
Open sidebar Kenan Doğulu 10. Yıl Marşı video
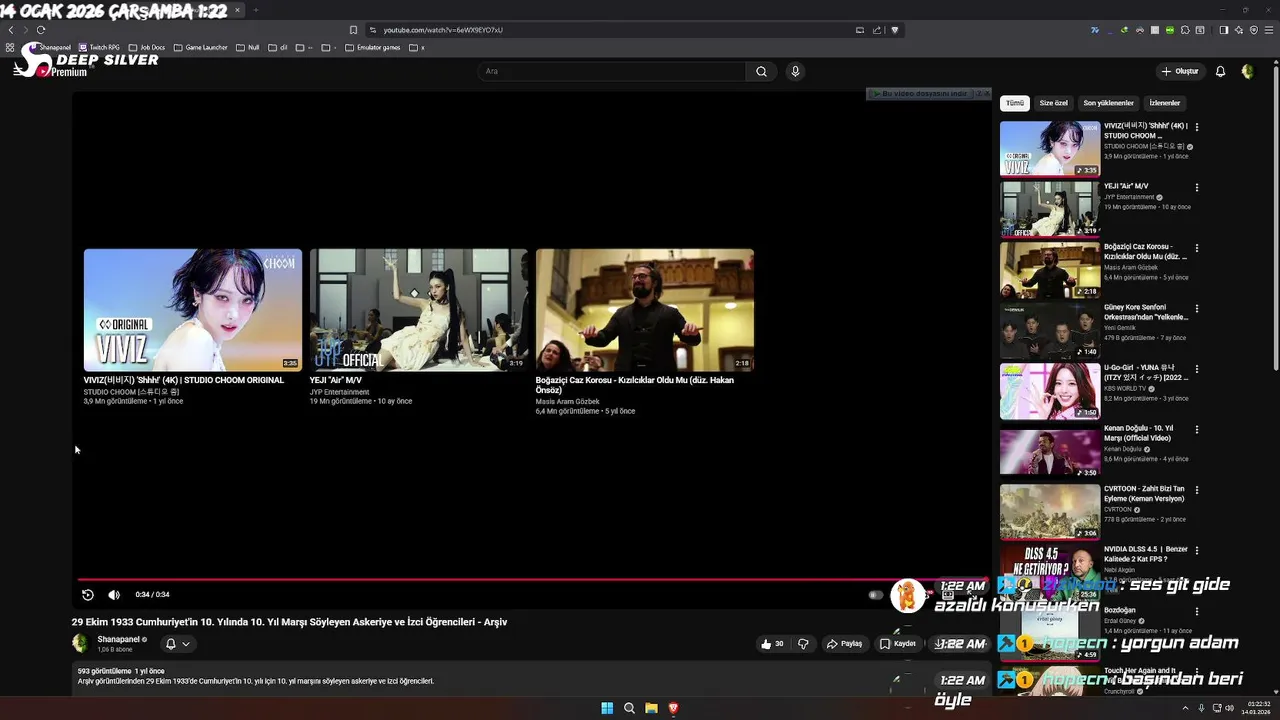(1050, 451)
